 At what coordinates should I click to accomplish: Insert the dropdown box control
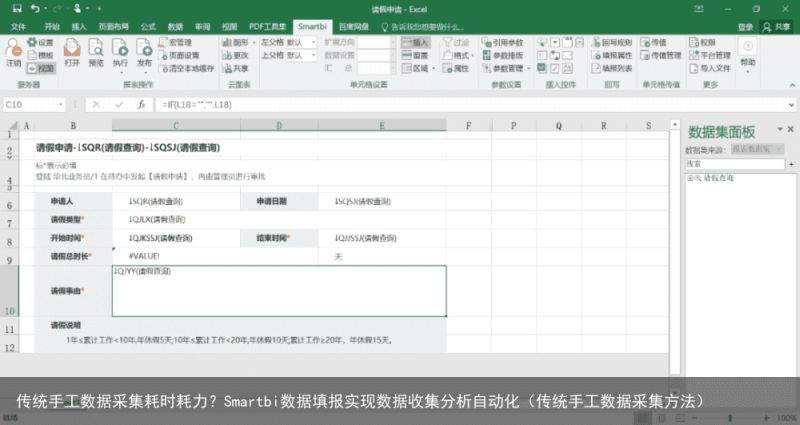click(x=555, y=42)
